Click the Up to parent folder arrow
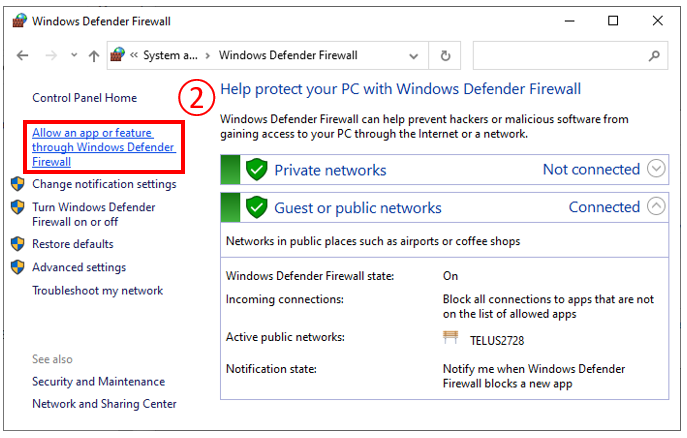The height and width of the screenshot is (438, 687). coord(94,56)
